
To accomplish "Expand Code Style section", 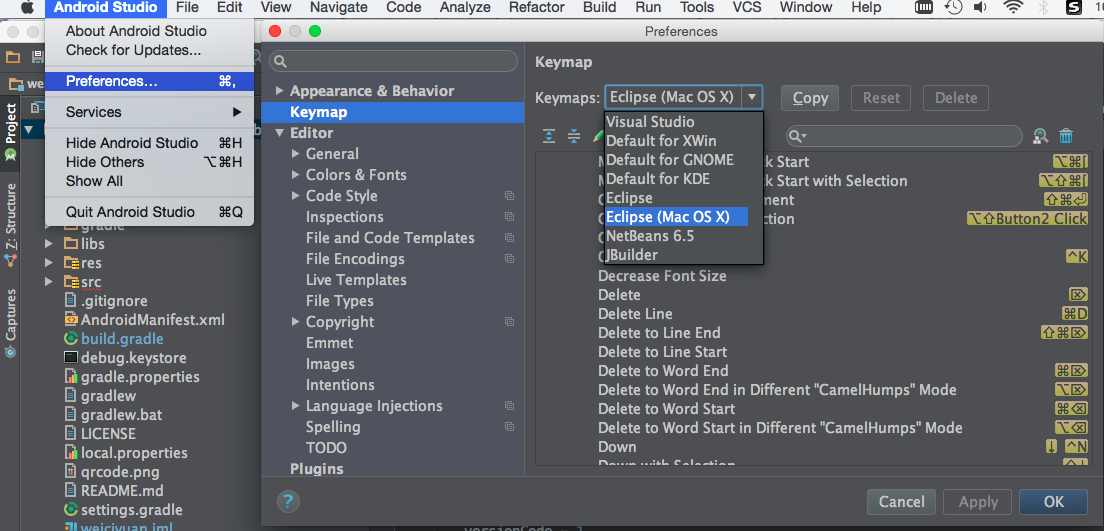I will [296, 196].
